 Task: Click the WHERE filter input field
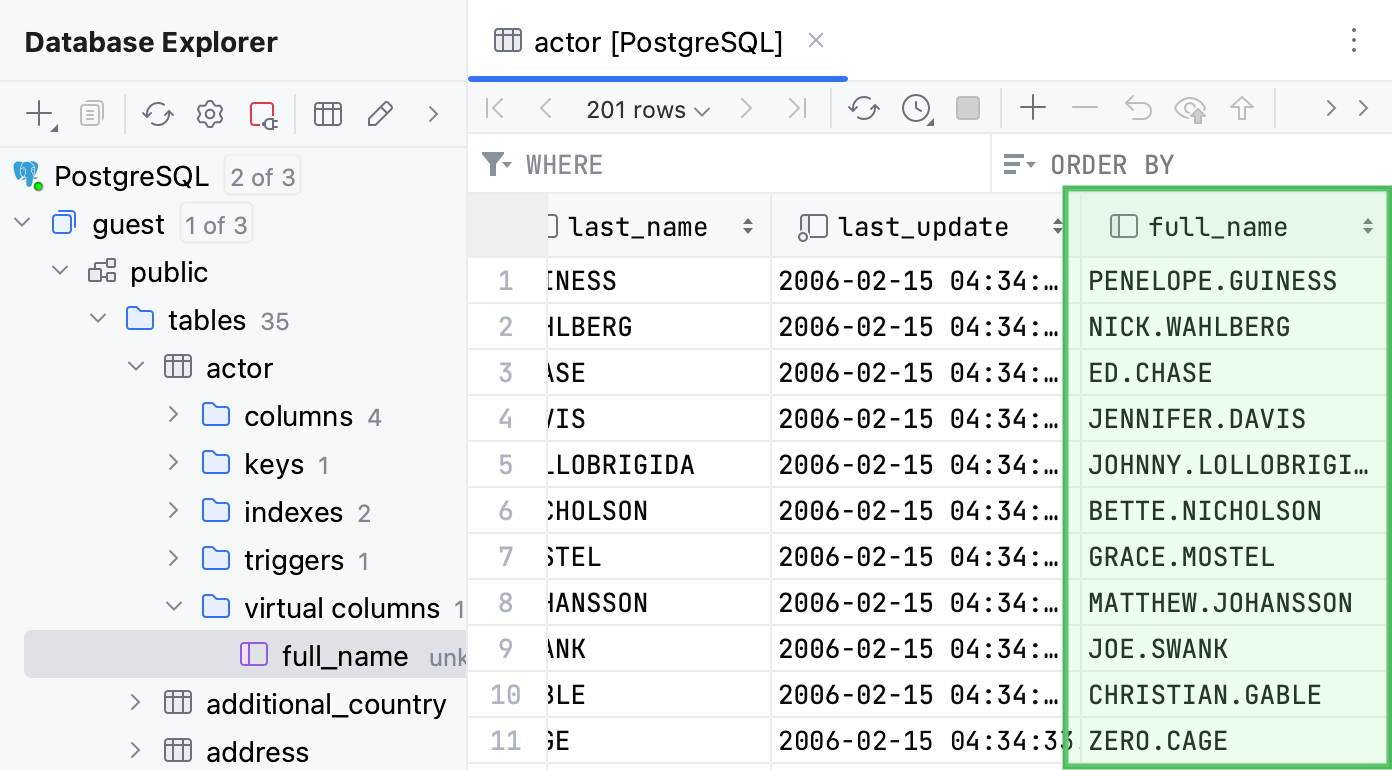click(750, 165)
